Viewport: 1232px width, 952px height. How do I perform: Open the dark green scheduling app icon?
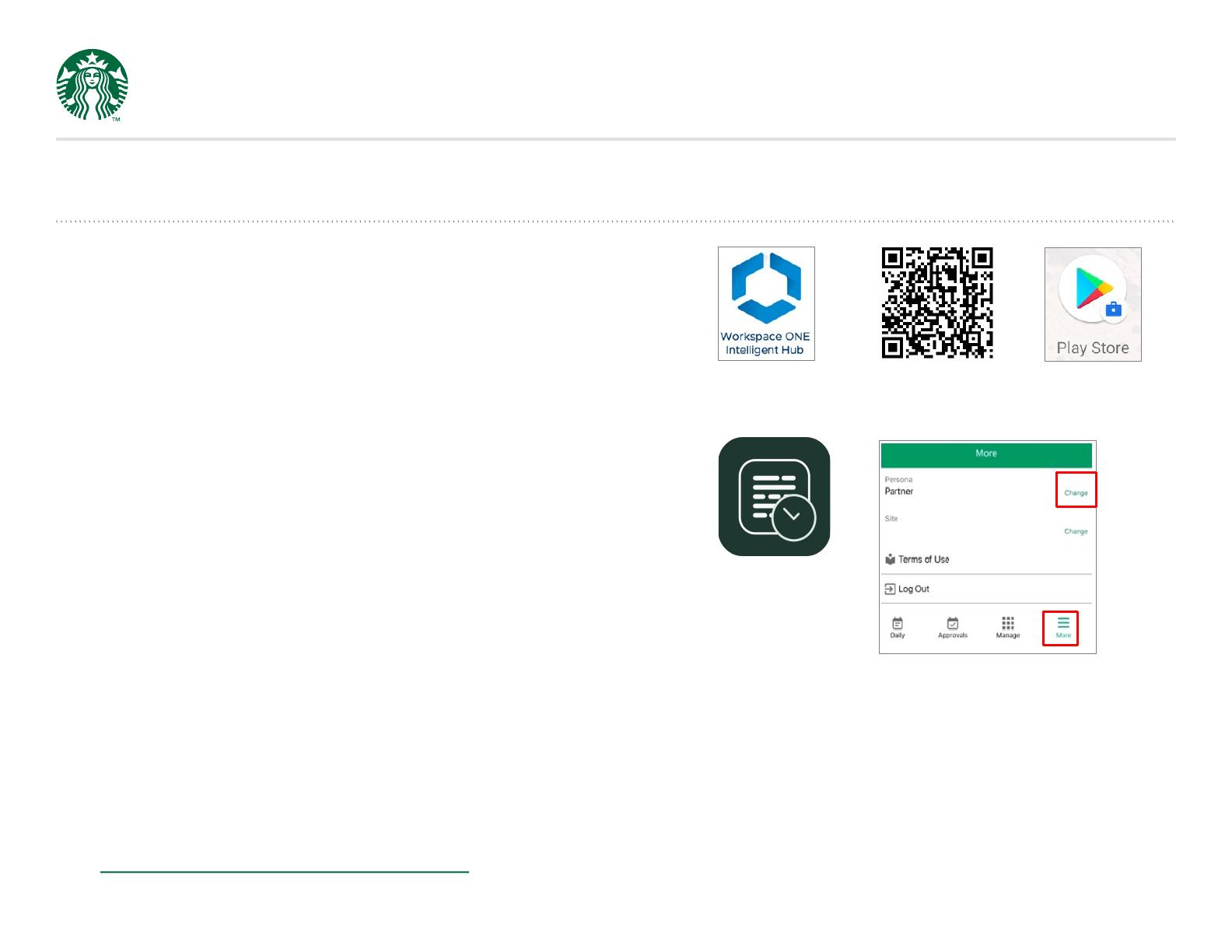click(774, 496)
